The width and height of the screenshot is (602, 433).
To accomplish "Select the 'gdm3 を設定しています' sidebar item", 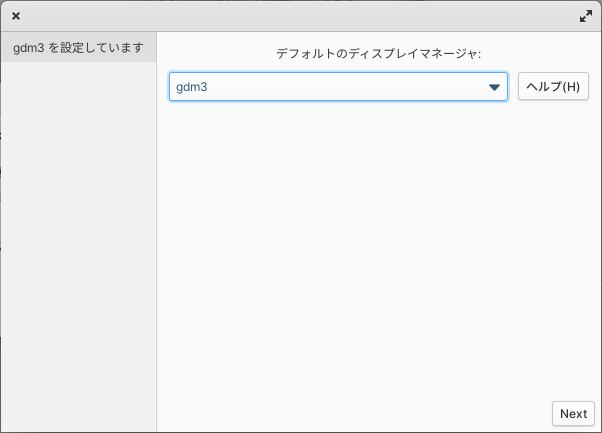I will pos(79,48).
